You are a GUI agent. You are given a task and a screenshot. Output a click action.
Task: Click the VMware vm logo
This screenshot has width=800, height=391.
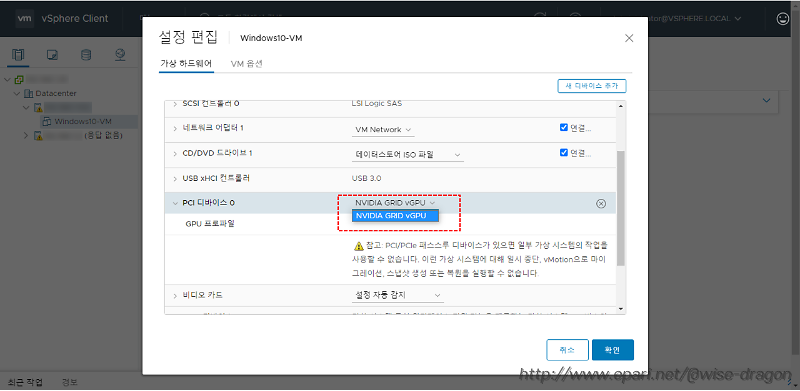click(x=24, y=18)
